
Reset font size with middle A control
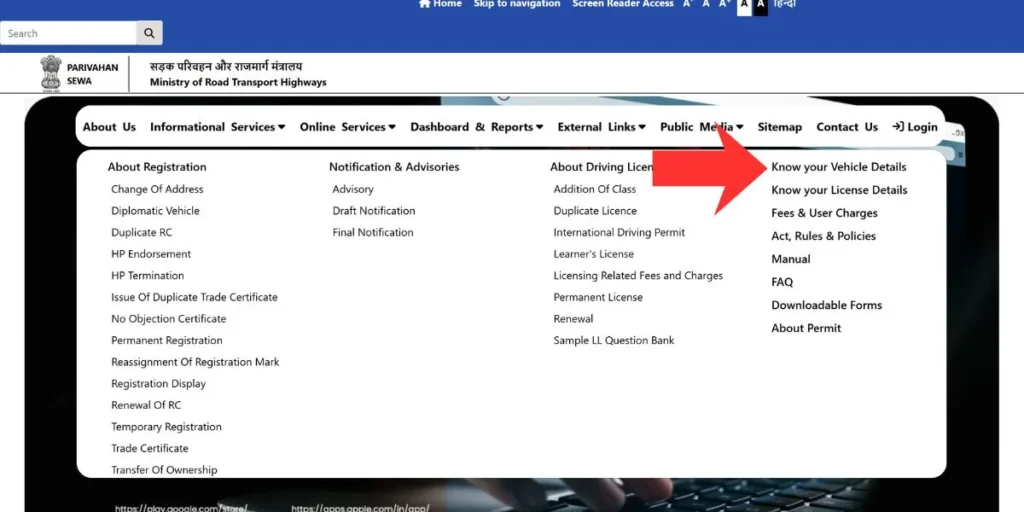point(706,4)
